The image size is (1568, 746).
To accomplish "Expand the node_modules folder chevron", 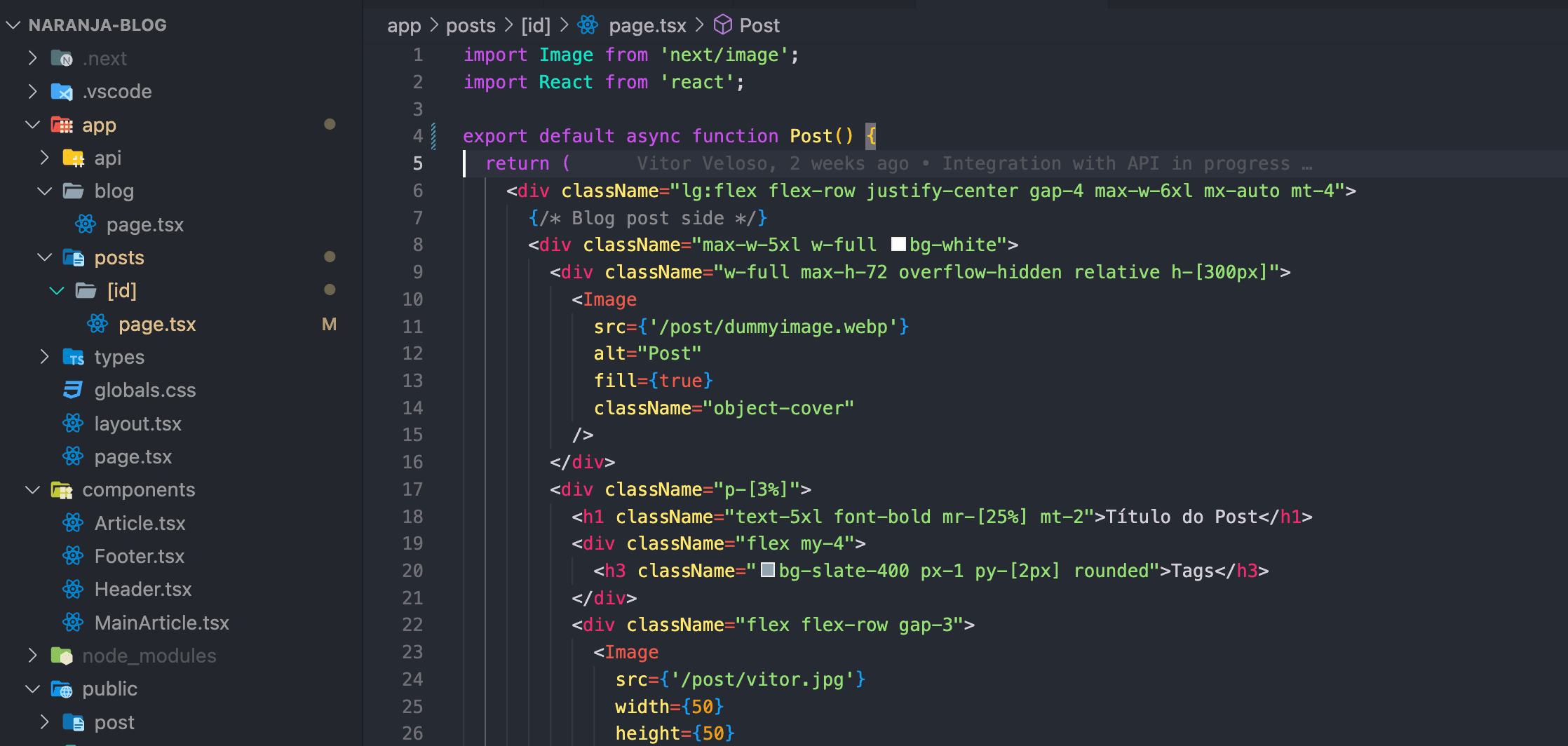I will click(x=32, y=656).
